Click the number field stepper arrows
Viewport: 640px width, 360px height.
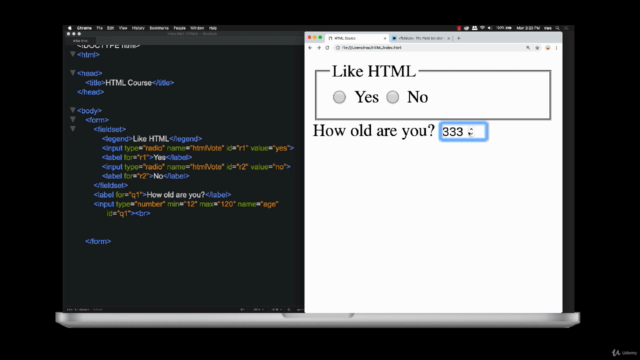tap(471, 131)
